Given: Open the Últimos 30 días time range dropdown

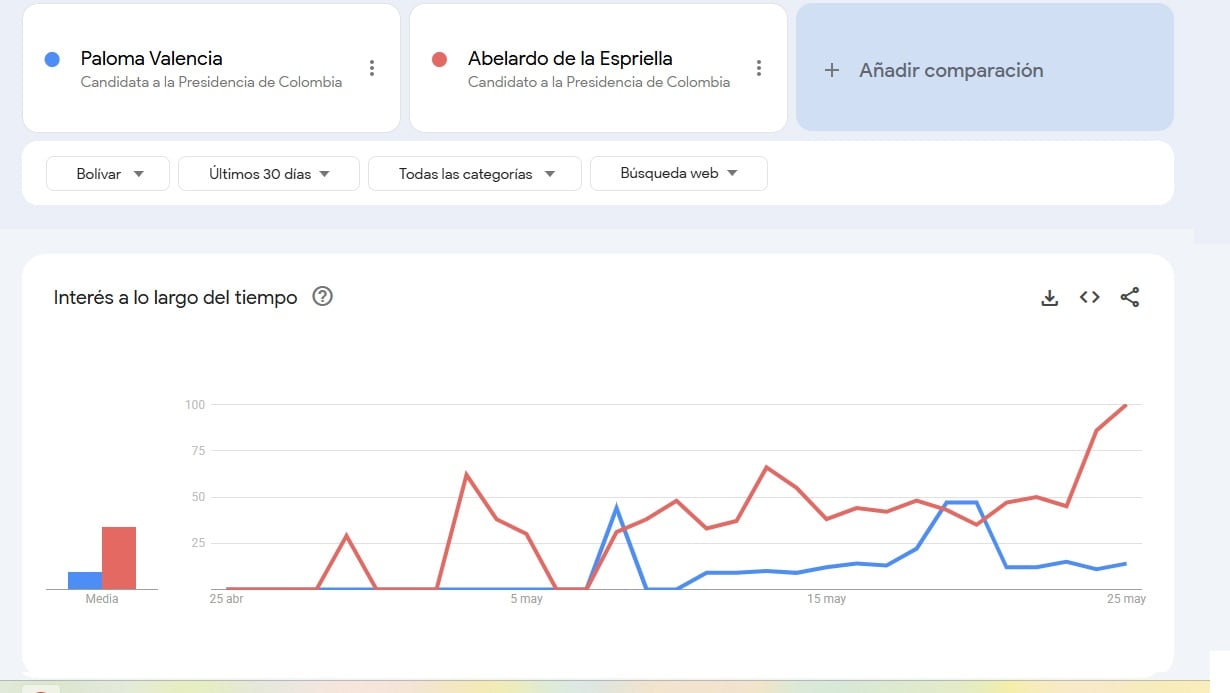Looking at the screenshot, I should click(269, 173).
